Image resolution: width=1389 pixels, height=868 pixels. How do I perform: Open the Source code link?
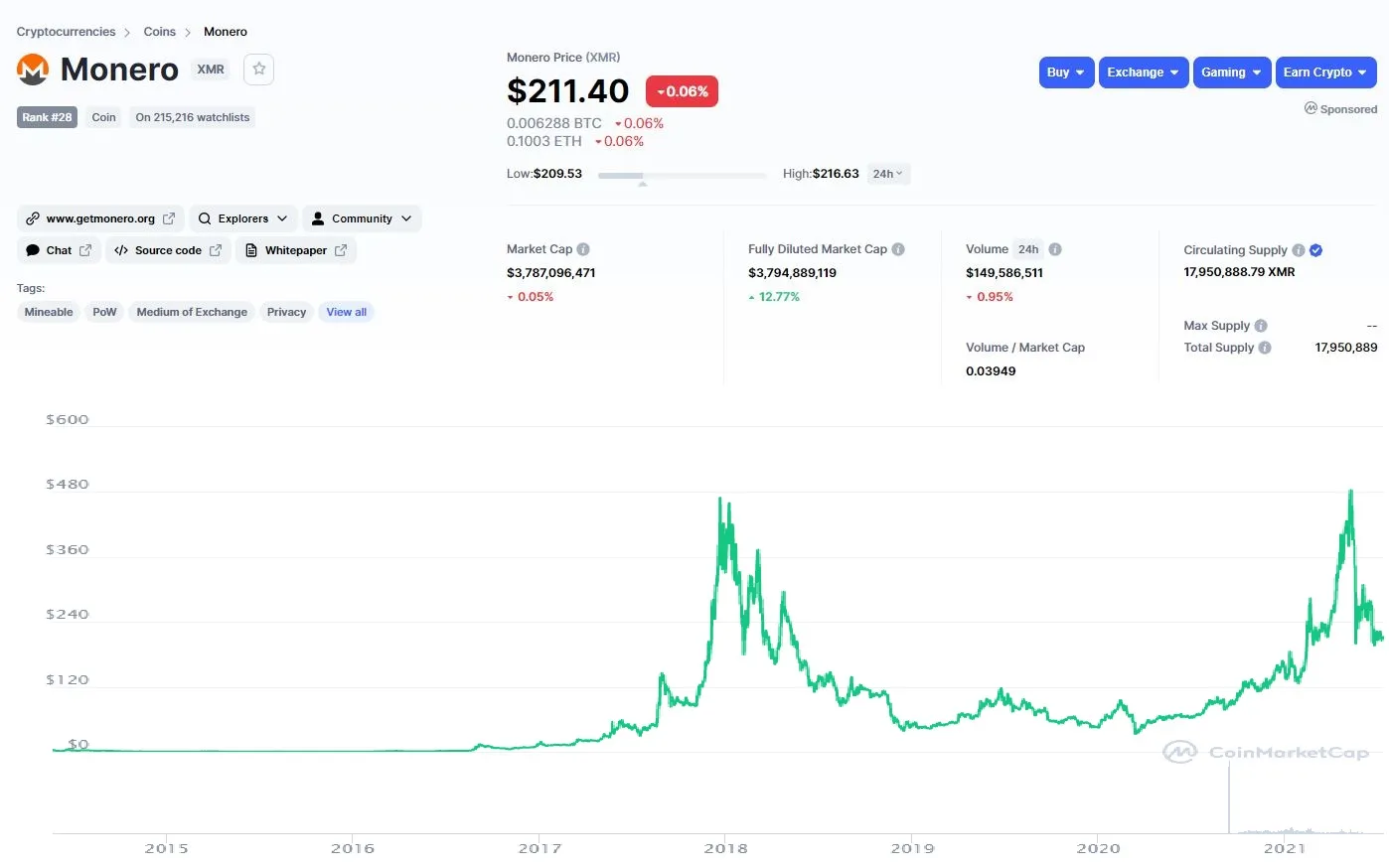pos(169,250)
